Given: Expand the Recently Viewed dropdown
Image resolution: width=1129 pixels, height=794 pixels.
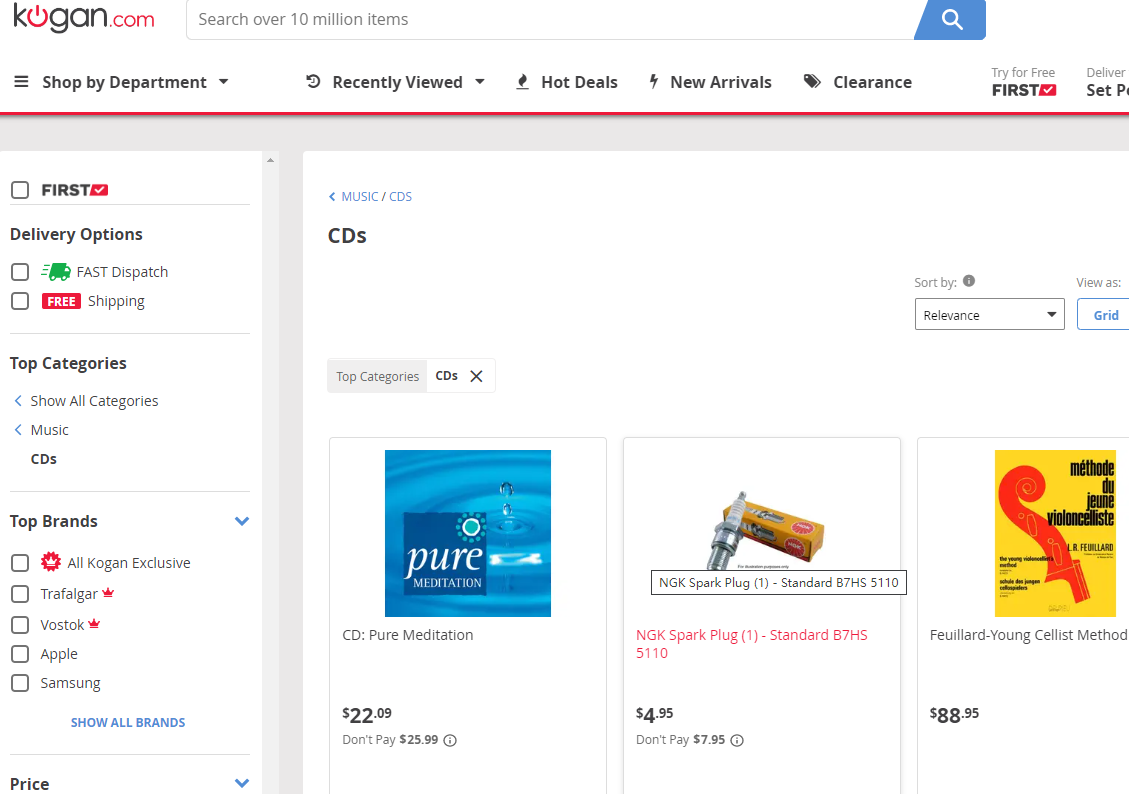Looking at the screenshot, I should [x=395, y=82].
